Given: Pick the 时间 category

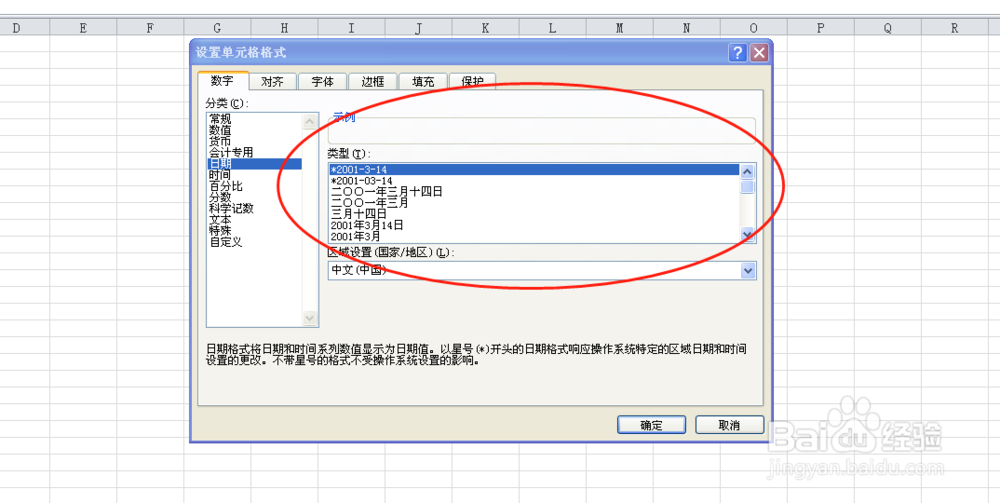Looking at the screenshot, I should 254,175.
